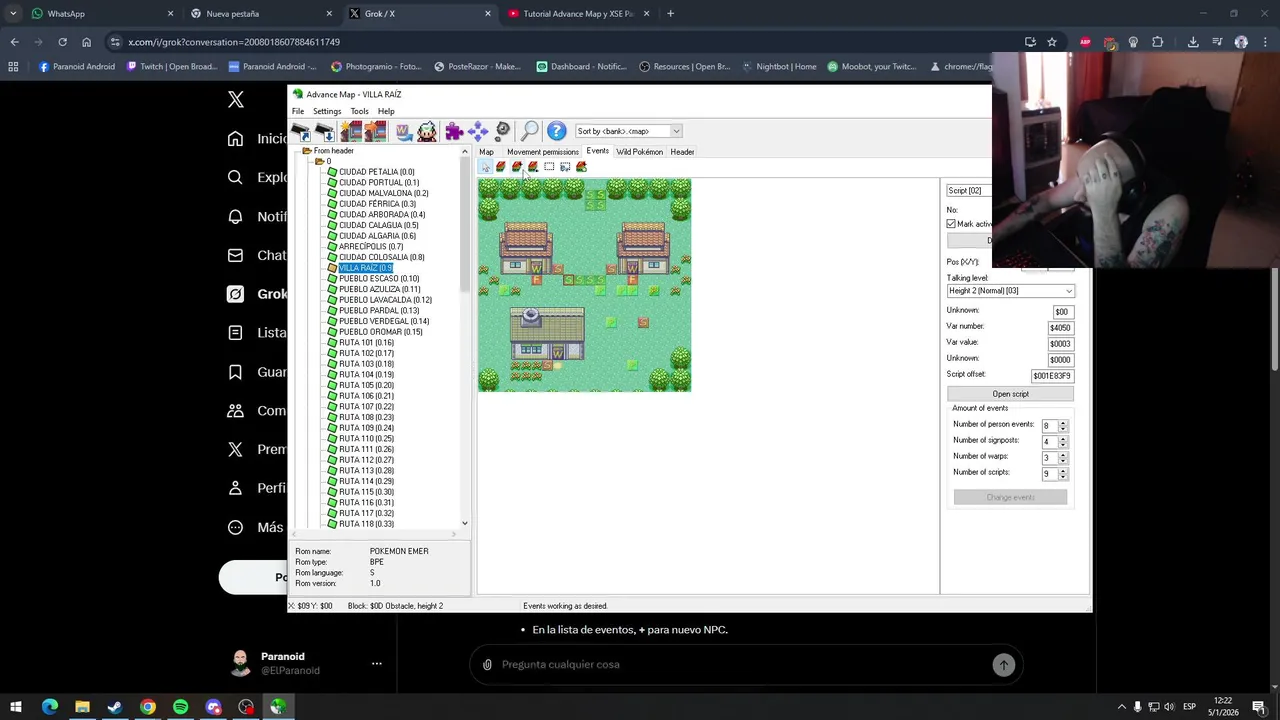Click the Explore search icon in X sidebar
This screenshot has height=720, width=1280.
(235, 177)
